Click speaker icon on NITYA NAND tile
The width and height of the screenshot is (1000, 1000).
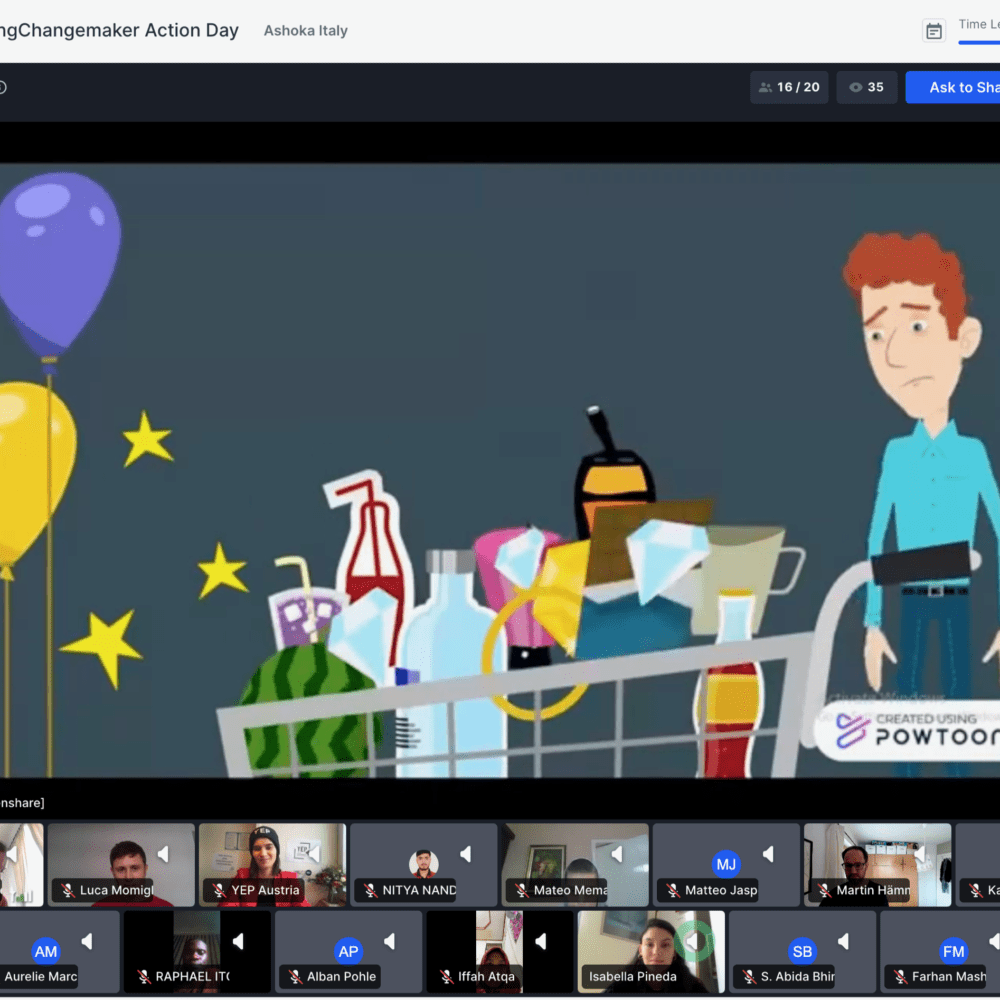click(465, 854)
